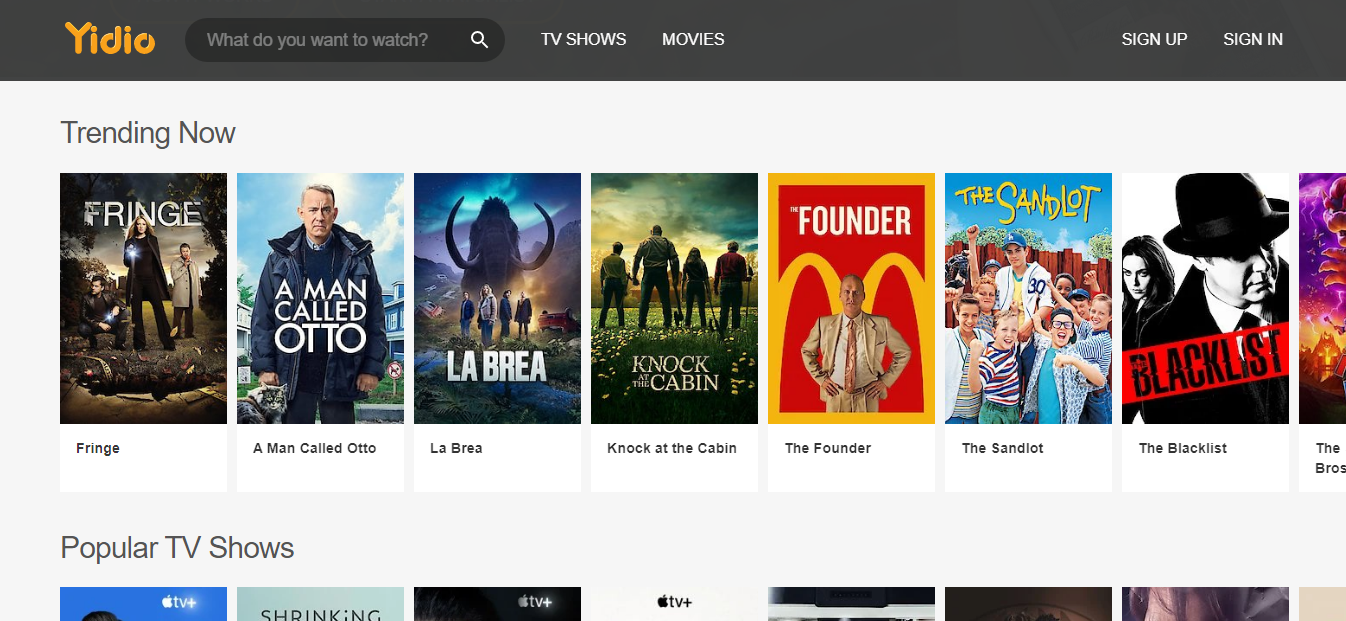Click the Trending Now heading

click(x=148, y=132)
